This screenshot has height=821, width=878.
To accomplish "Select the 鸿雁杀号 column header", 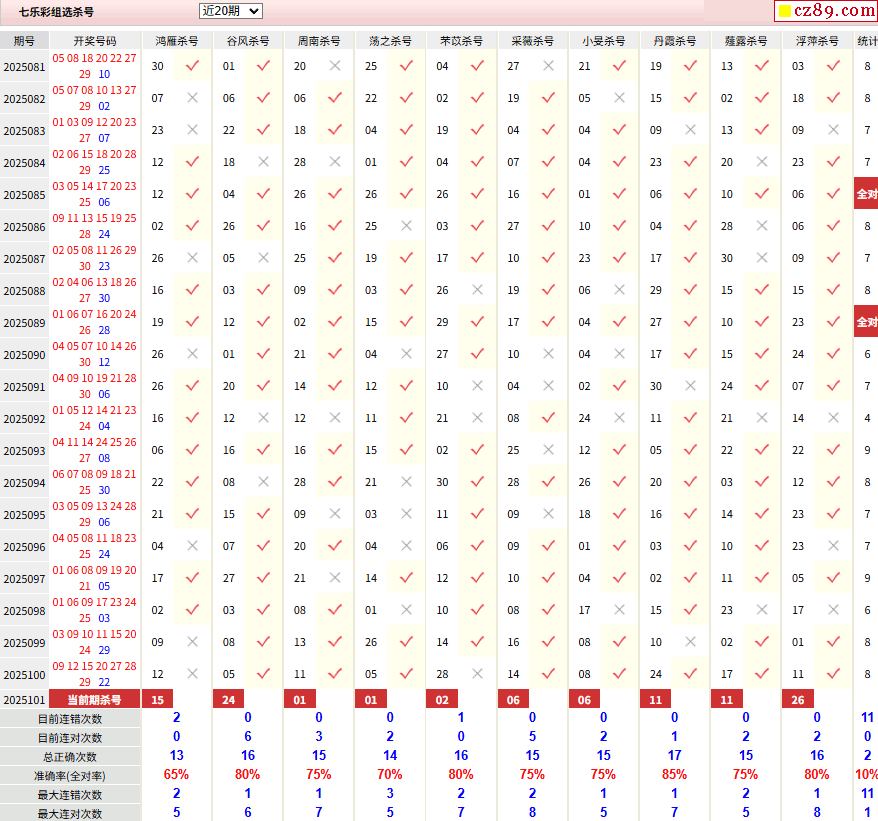I will tap(177, 41).
